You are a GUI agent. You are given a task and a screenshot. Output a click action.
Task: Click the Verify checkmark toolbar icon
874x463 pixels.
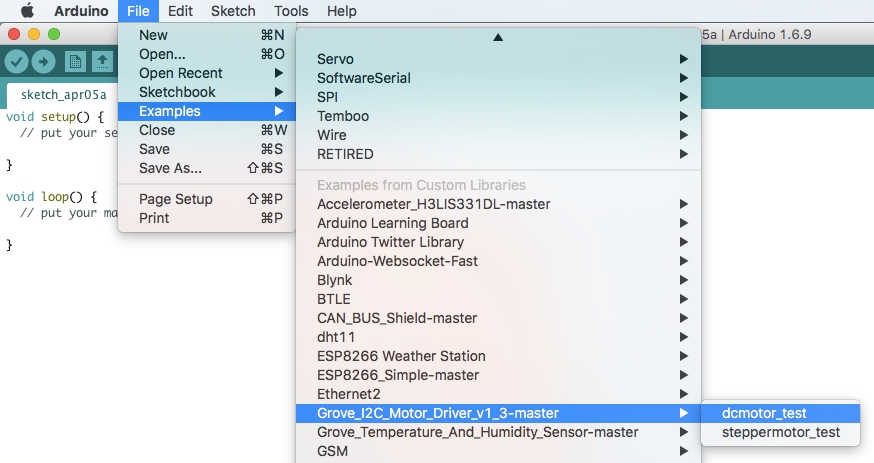(17, 62)
